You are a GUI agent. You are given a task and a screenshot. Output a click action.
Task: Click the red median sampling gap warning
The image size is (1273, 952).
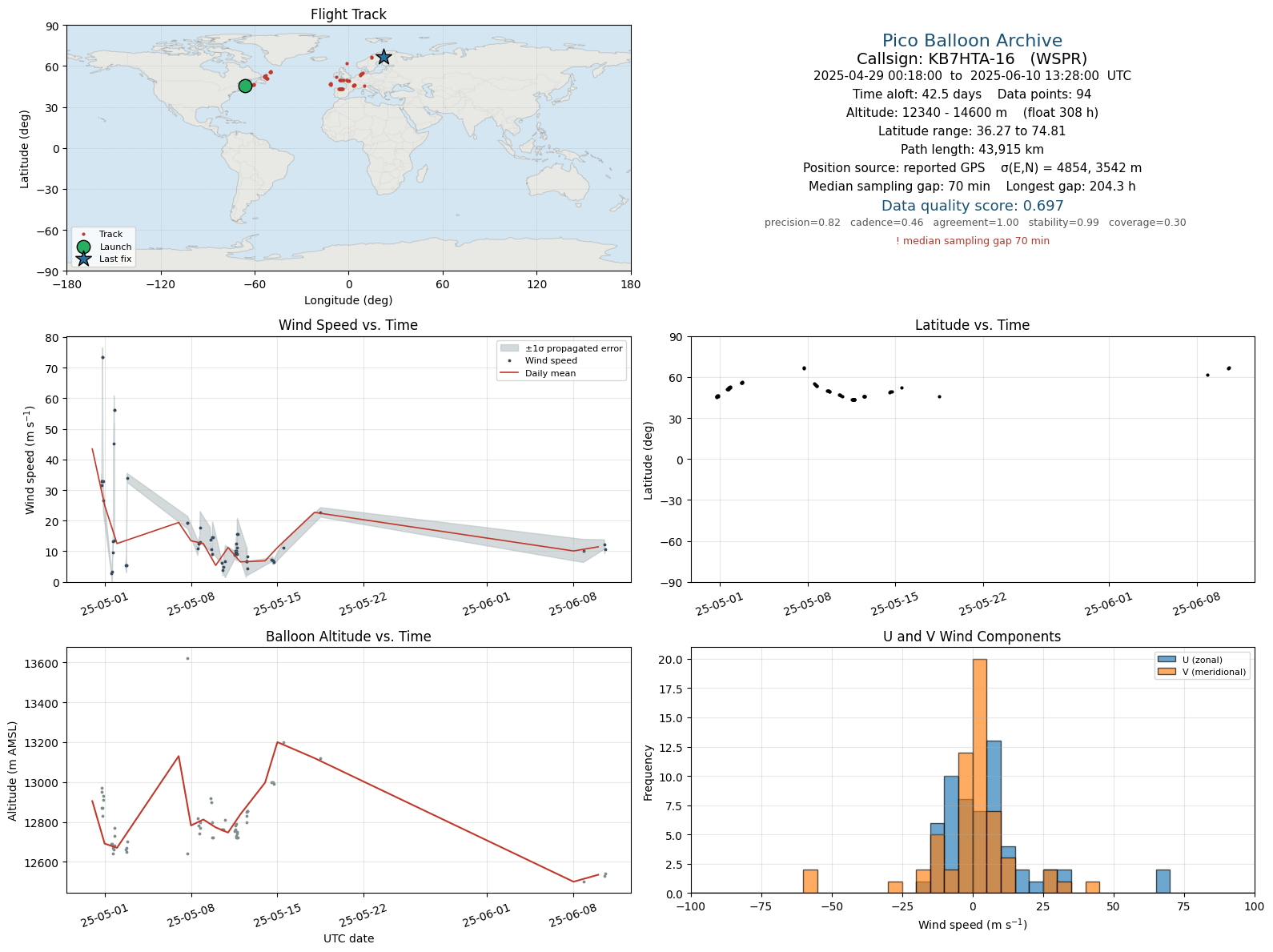pos(972,241)
